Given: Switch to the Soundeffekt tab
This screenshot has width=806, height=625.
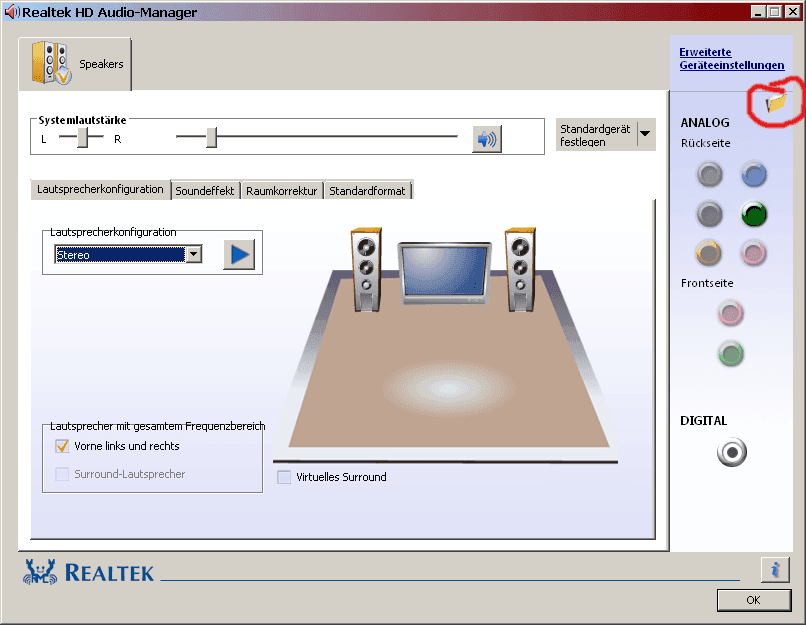Looking at the screenshot, I should pos(205,191).
